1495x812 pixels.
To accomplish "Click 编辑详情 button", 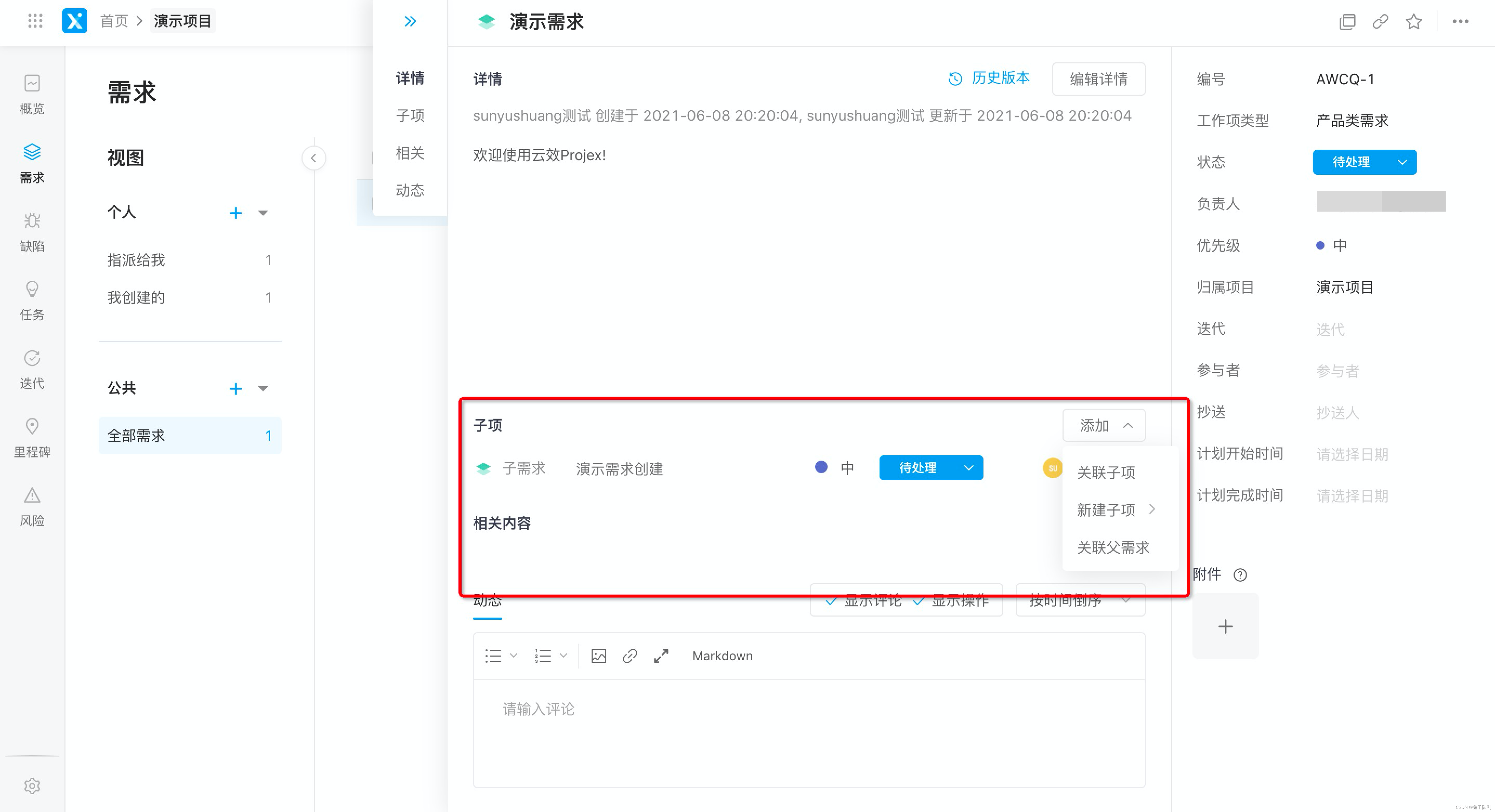I will pyautogui.click(x=1098, y=79).
